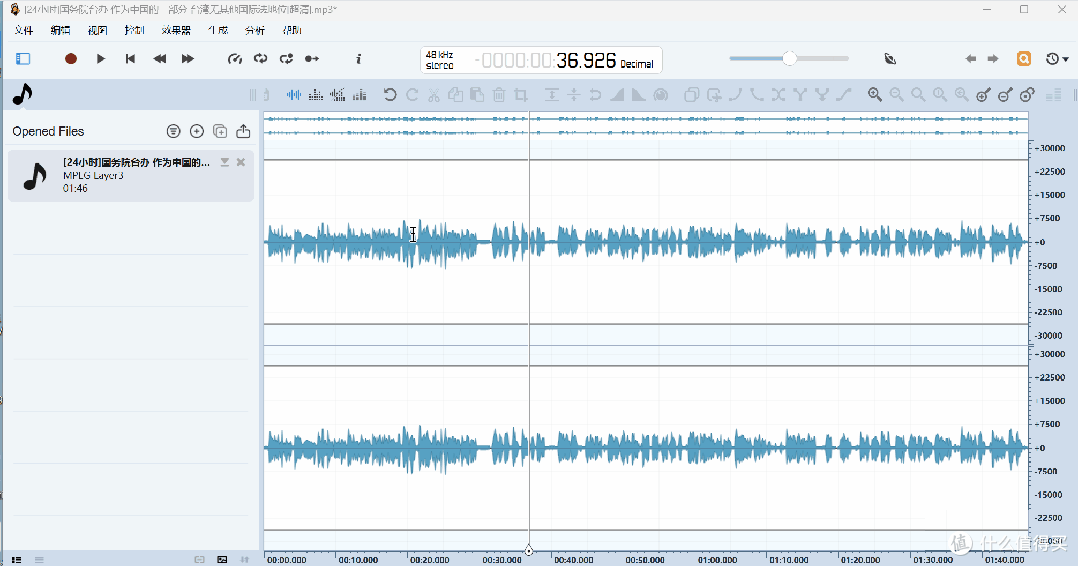Toggle the loop icon marked with a dot
The image size is (1078, 566).
(287, 59)
